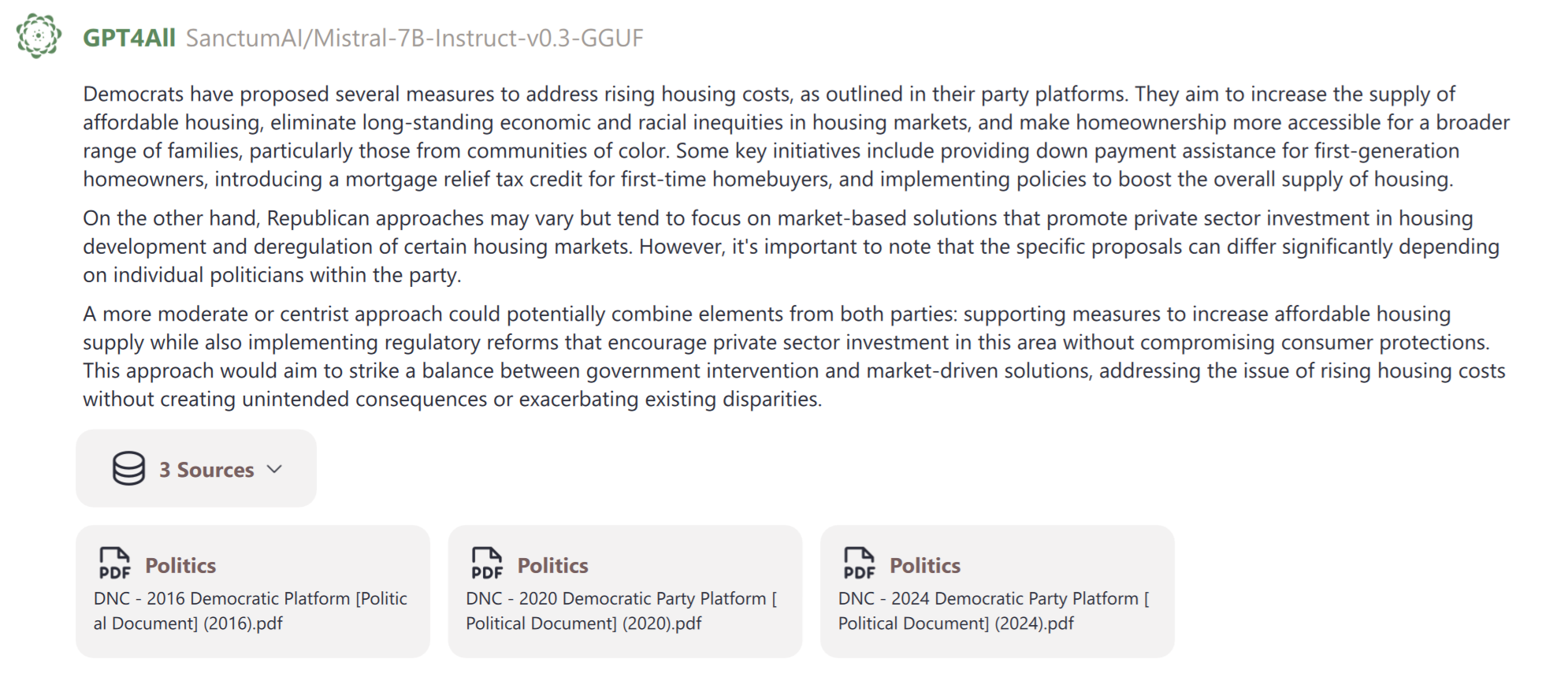Select "Politics" heading on the 2016 source card
The image size is (1568, 681).
180,565
